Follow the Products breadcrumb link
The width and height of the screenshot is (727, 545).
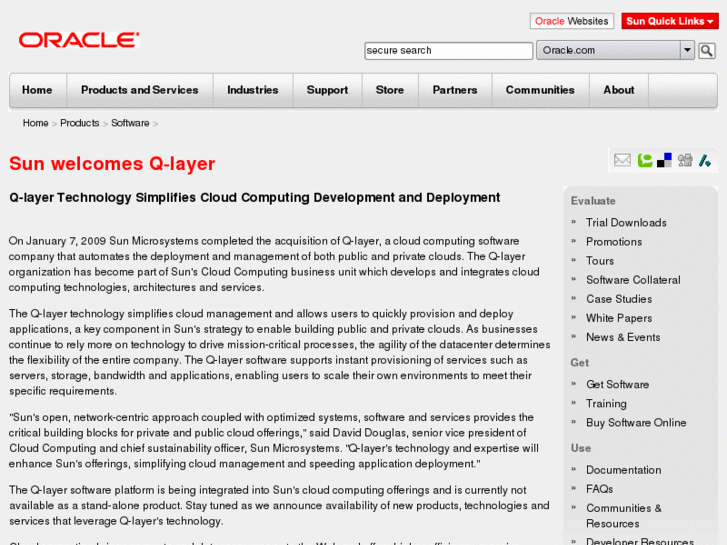pos(80,123)
